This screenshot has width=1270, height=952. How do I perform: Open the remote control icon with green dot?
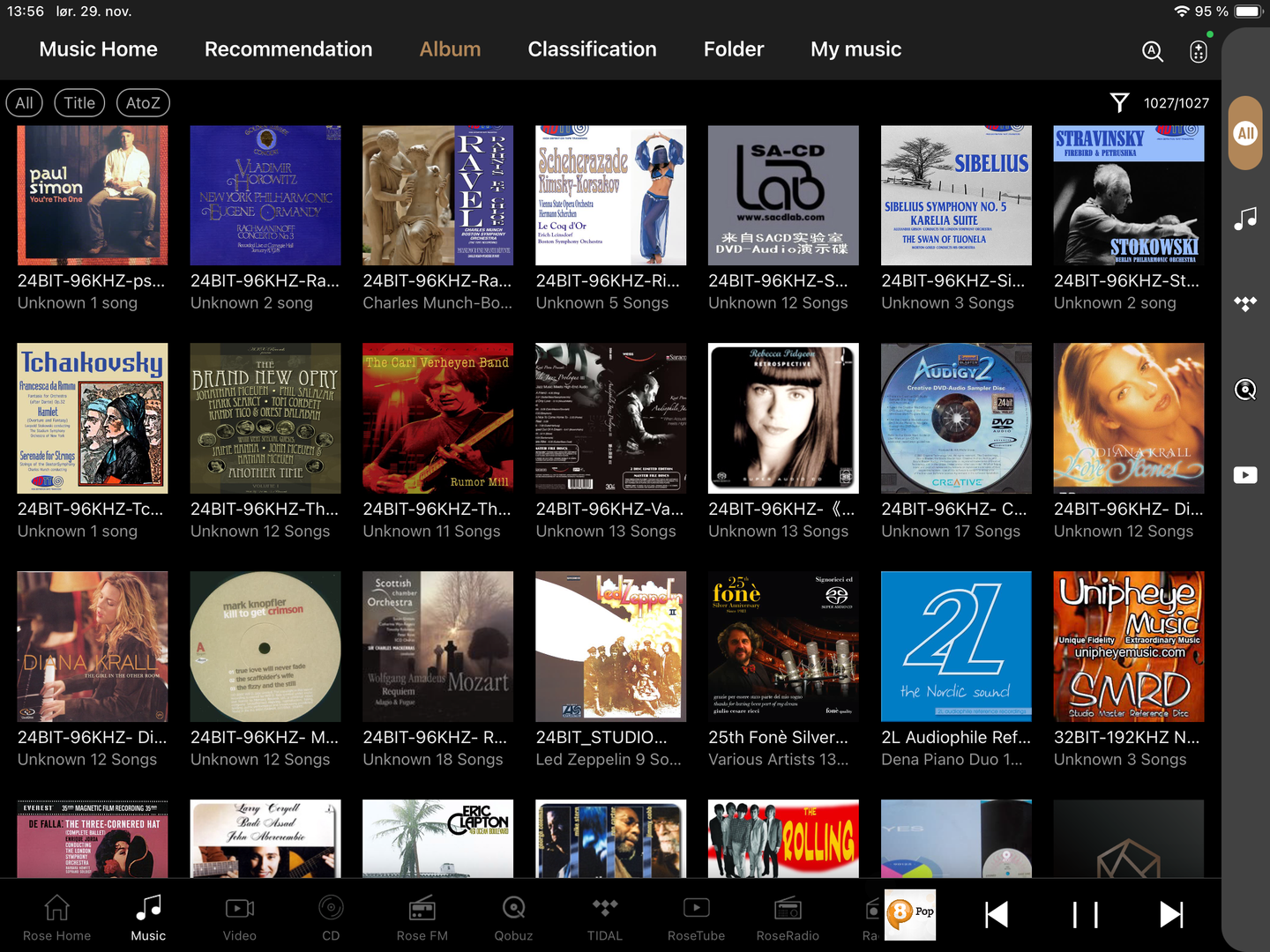point(1199,51)
